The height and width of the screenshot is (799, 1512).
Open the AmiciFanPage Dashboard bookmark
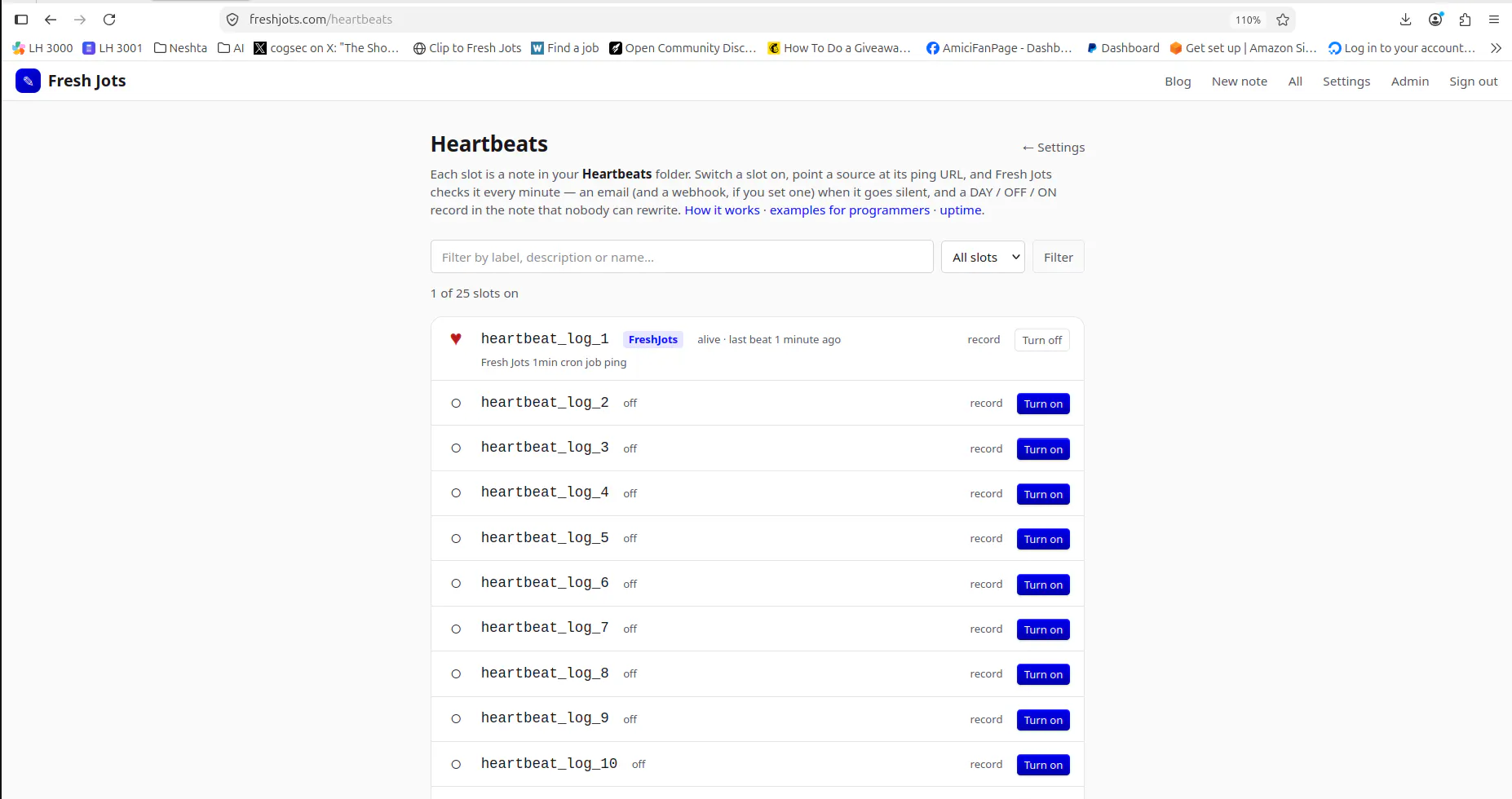pyautogui.click(x=999, y=48)
